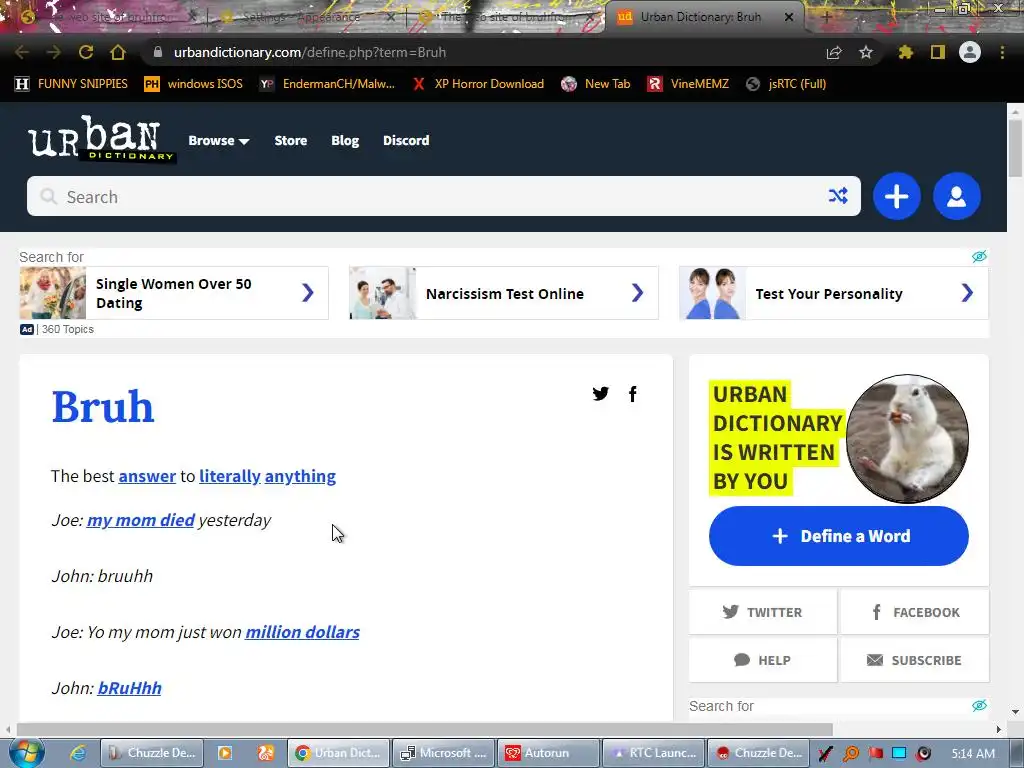
Task: Switch to the Settings - Appearance tab
Action: click(x=300, y=17)
